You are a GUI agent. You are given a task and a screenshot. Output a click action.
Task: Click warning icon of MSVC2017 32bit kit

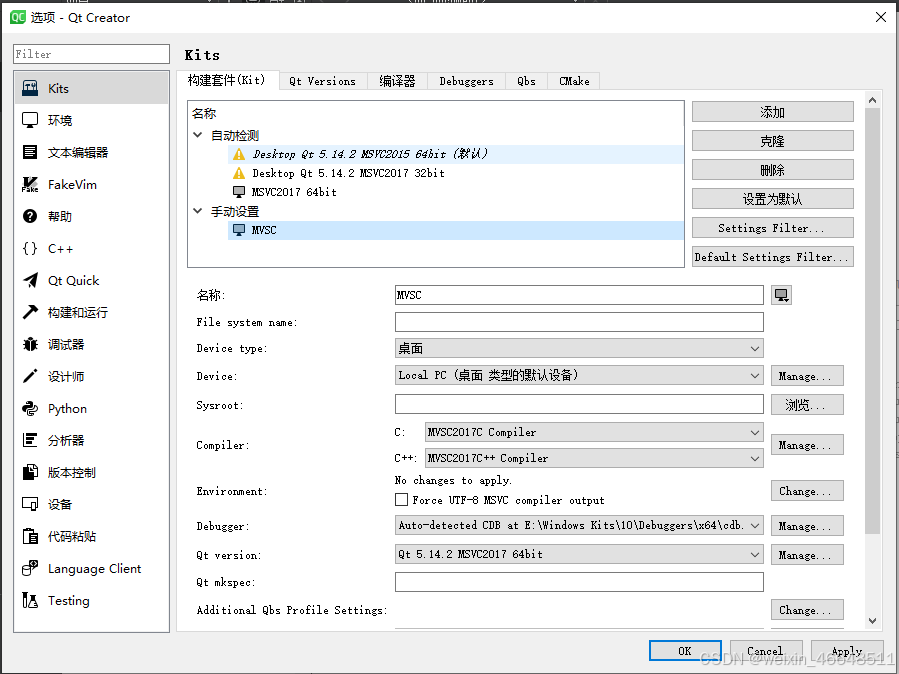[239, 173]
